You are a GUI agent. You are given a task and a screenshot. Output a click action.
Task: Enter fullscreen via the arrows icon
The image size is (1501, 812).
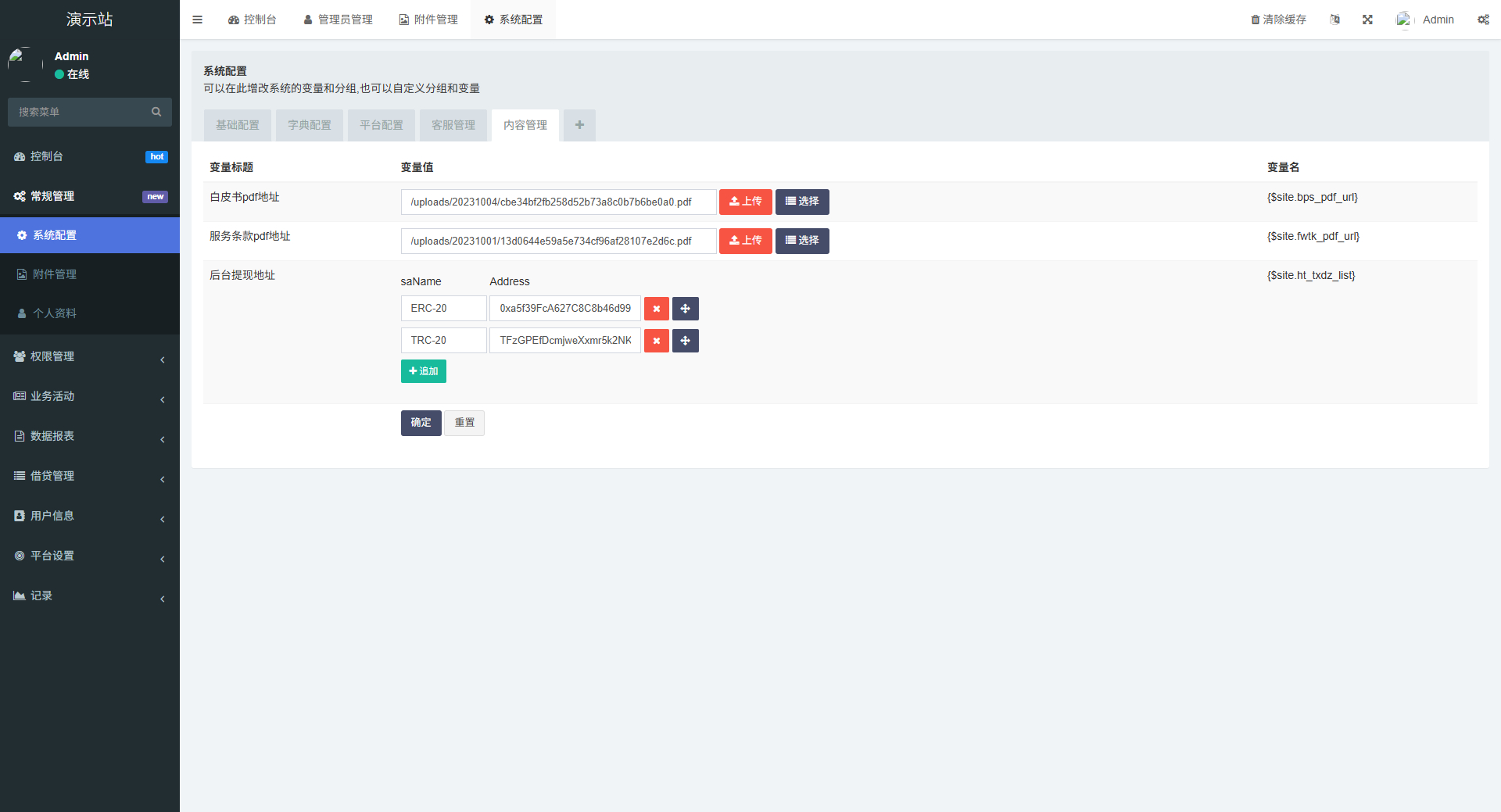1367,19
